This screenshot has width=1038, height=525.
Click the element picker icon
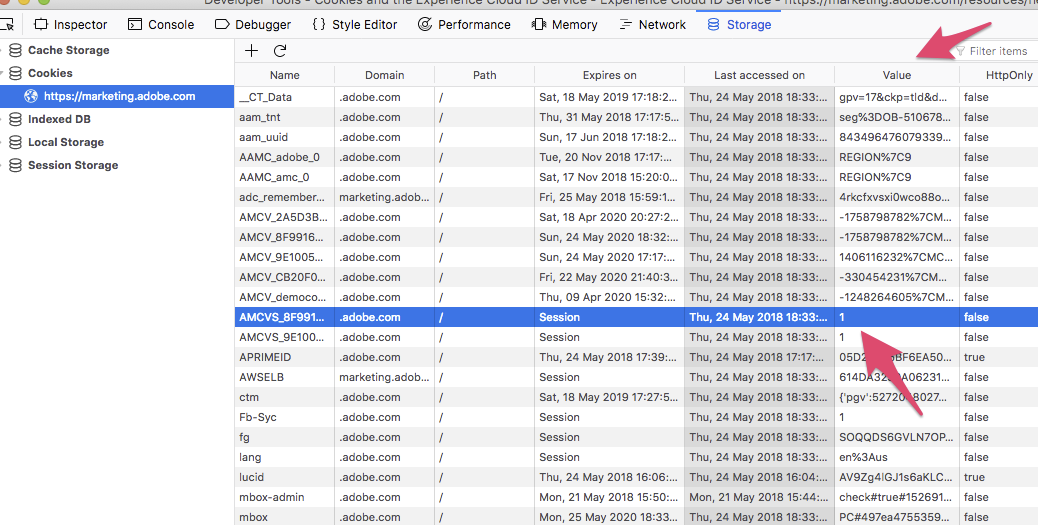pyautogui.click(x=8, y=24)
